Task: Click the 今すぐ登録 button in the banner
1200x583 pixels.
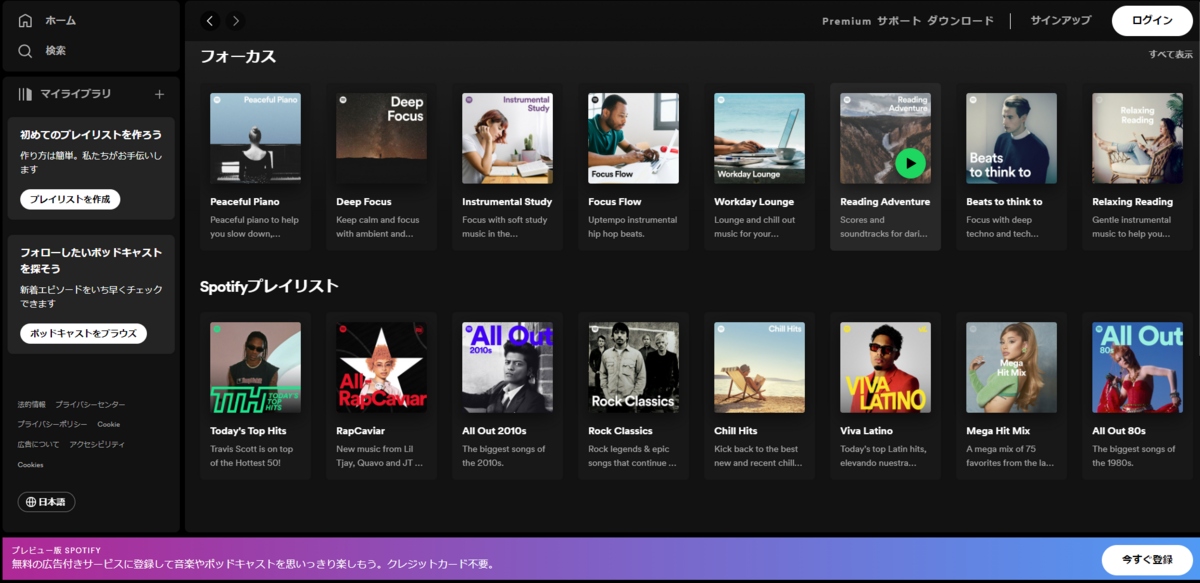Action: pyautogui.click(x=1147, y=560)
